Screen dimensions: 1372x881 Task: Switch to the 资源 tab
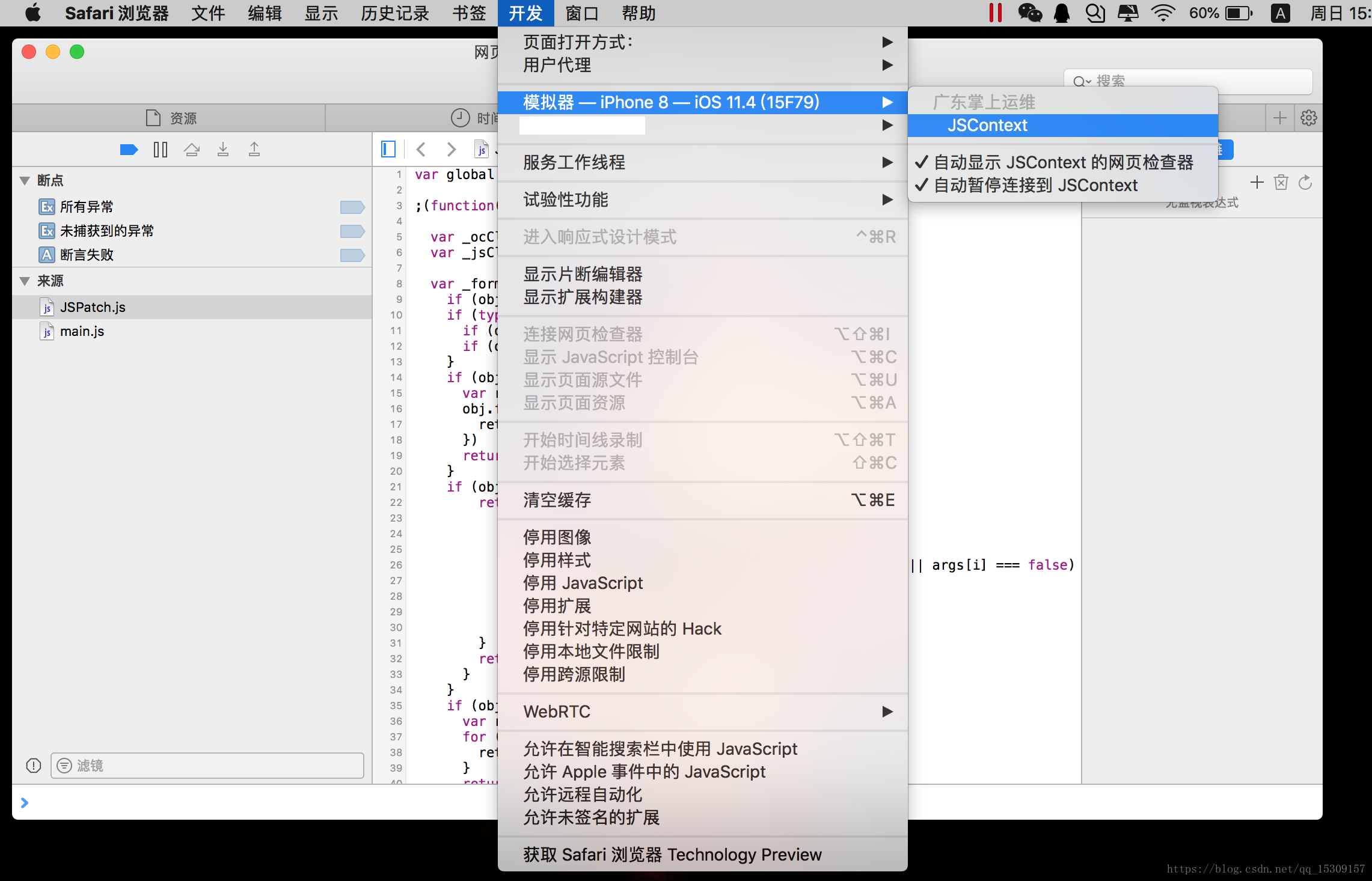pos(171,118)
